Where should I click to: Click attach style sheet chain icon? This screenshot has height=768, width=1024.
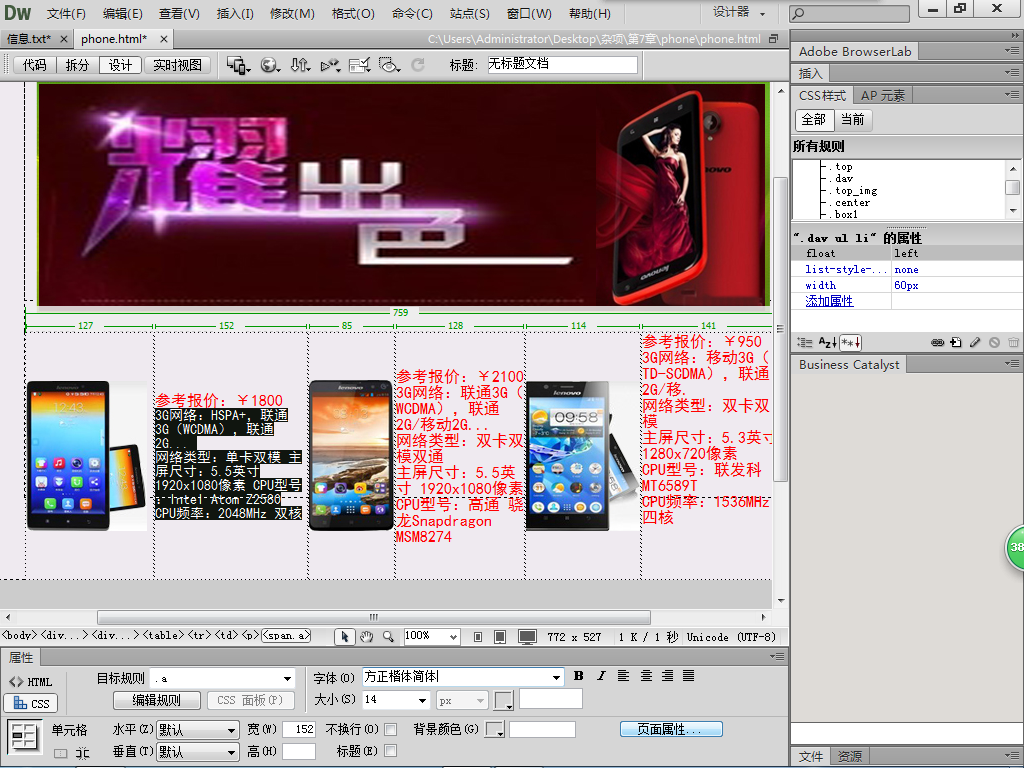point(937,342)
